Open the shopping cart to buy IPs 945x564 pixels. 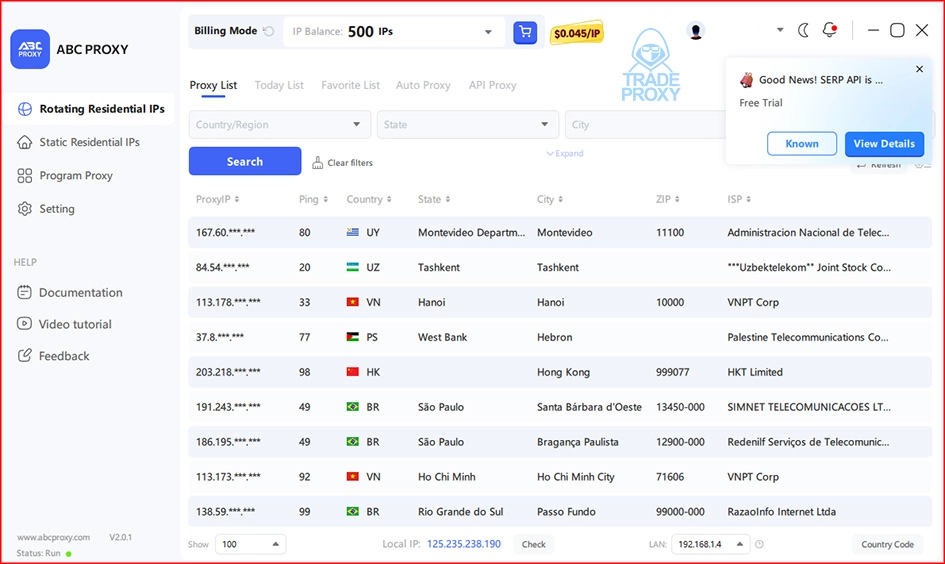(x=525, y=32)
